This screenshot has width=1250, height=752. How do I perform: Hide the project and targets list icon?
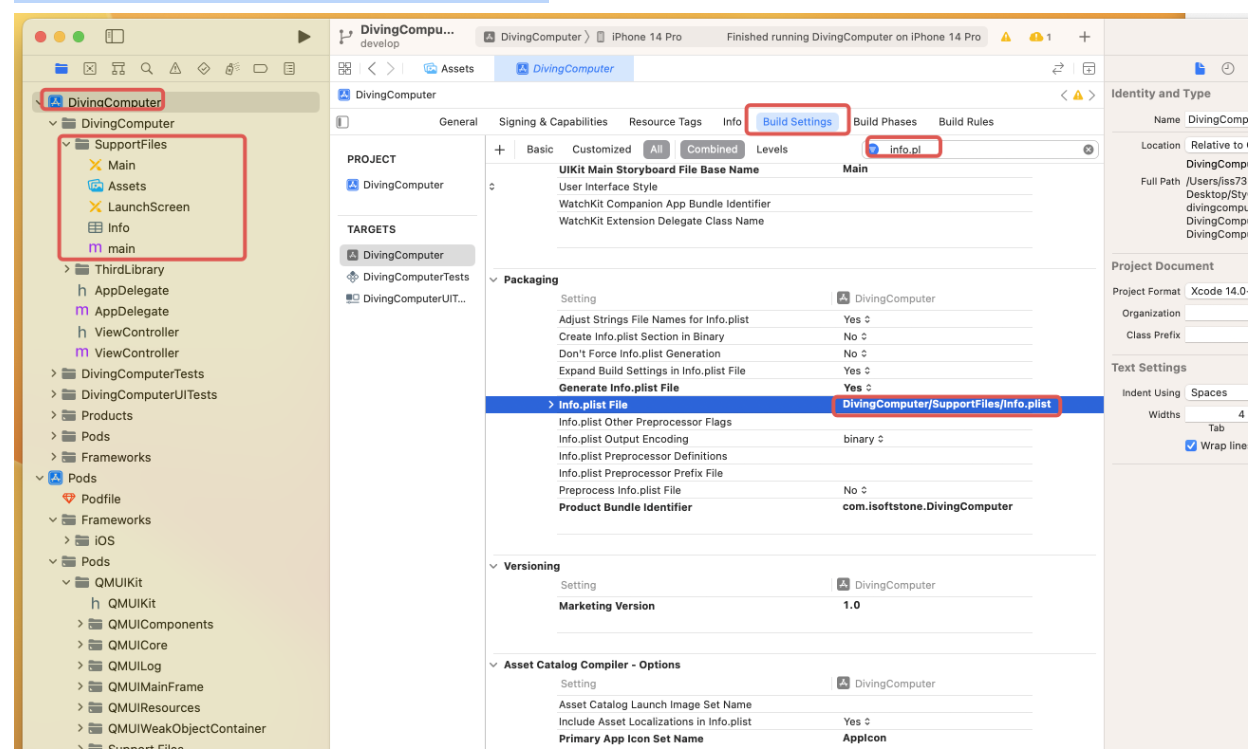pos(343,122)
